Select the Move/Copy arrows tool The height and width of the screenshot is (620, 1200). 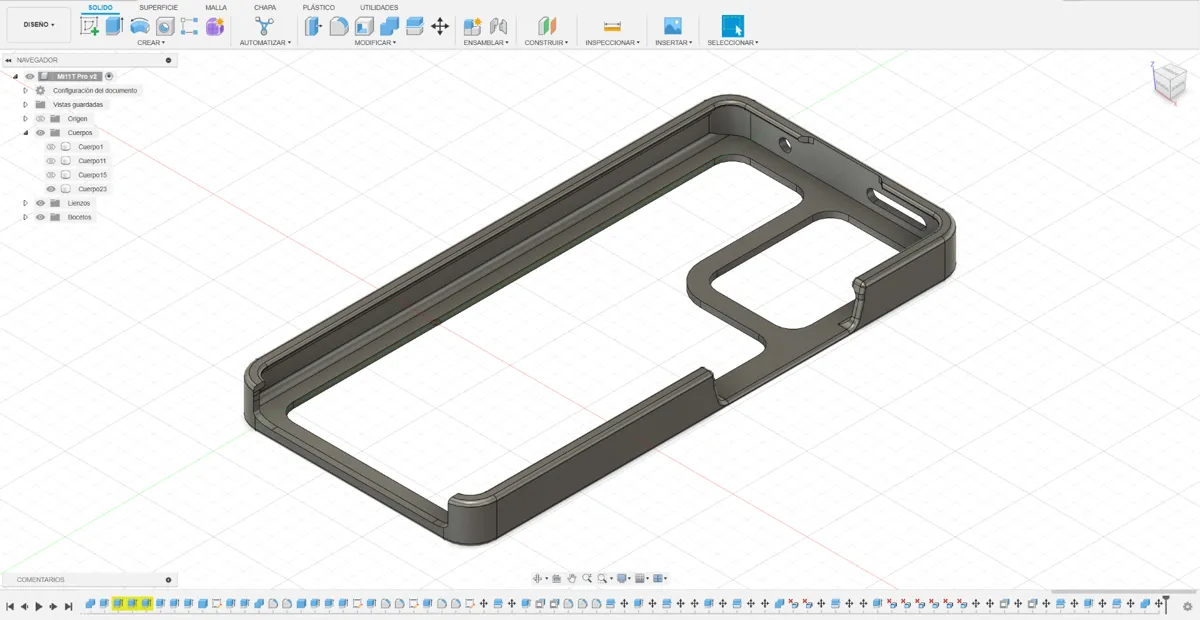[x=440, y=27]
